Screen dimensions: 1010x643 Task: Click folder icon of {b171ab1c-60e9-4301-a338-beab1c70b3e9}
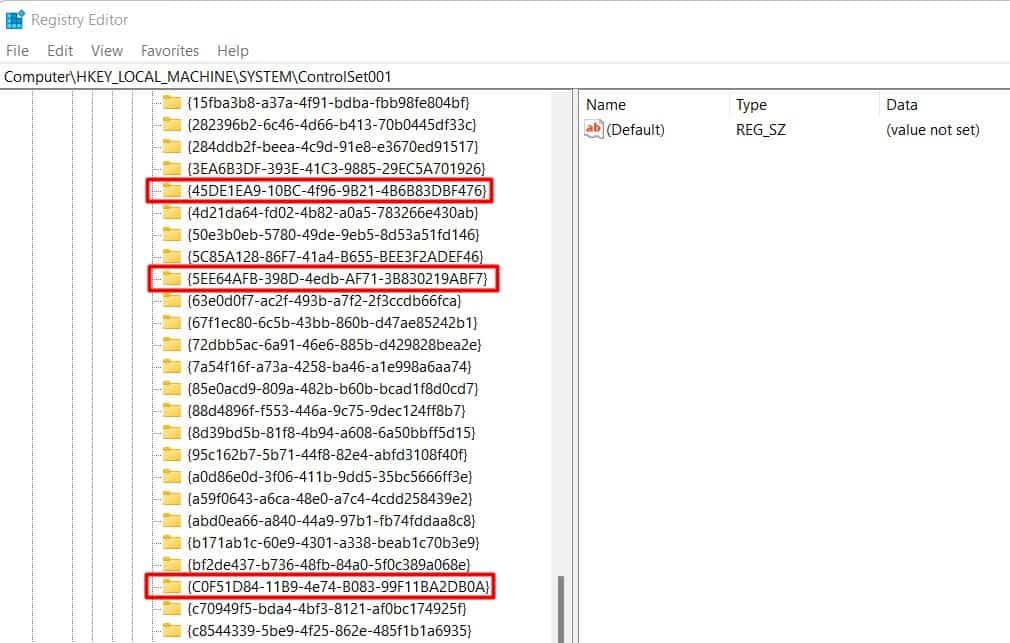click(x=172, y=542)
